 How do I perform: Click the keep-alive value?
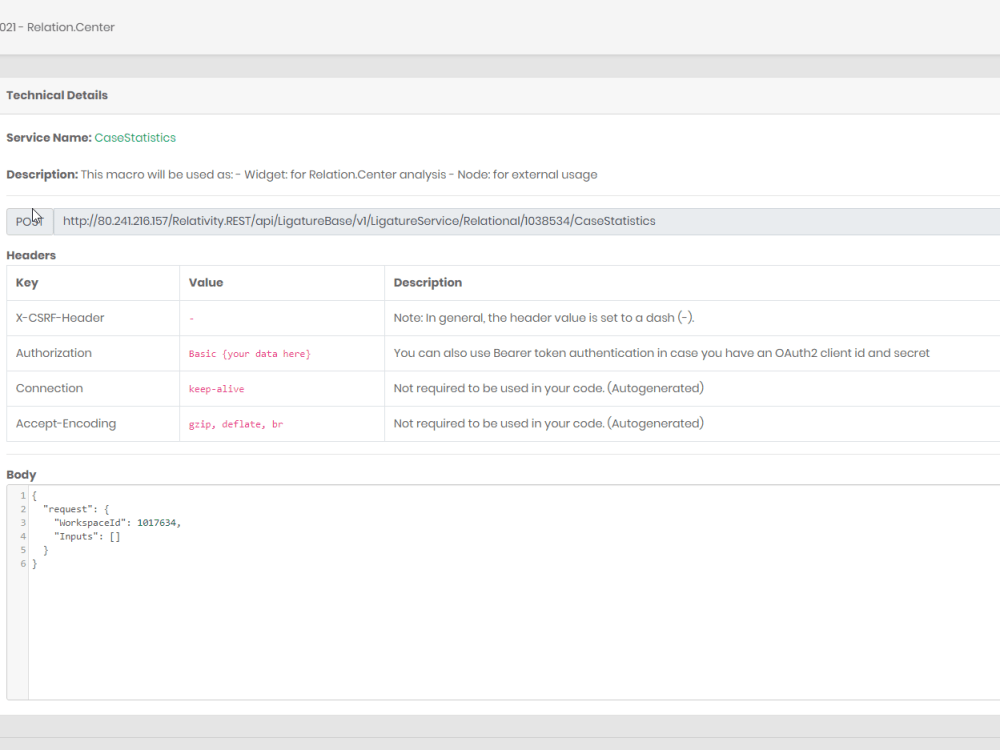(x=216, y=389)
